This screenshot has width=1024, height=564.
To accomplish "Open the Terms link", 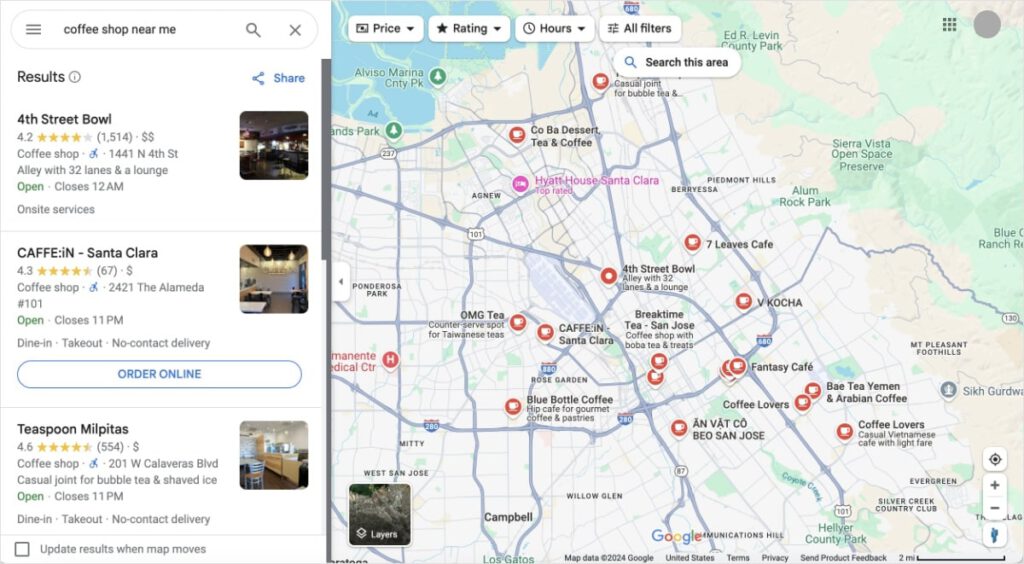I will pos(738,557).
